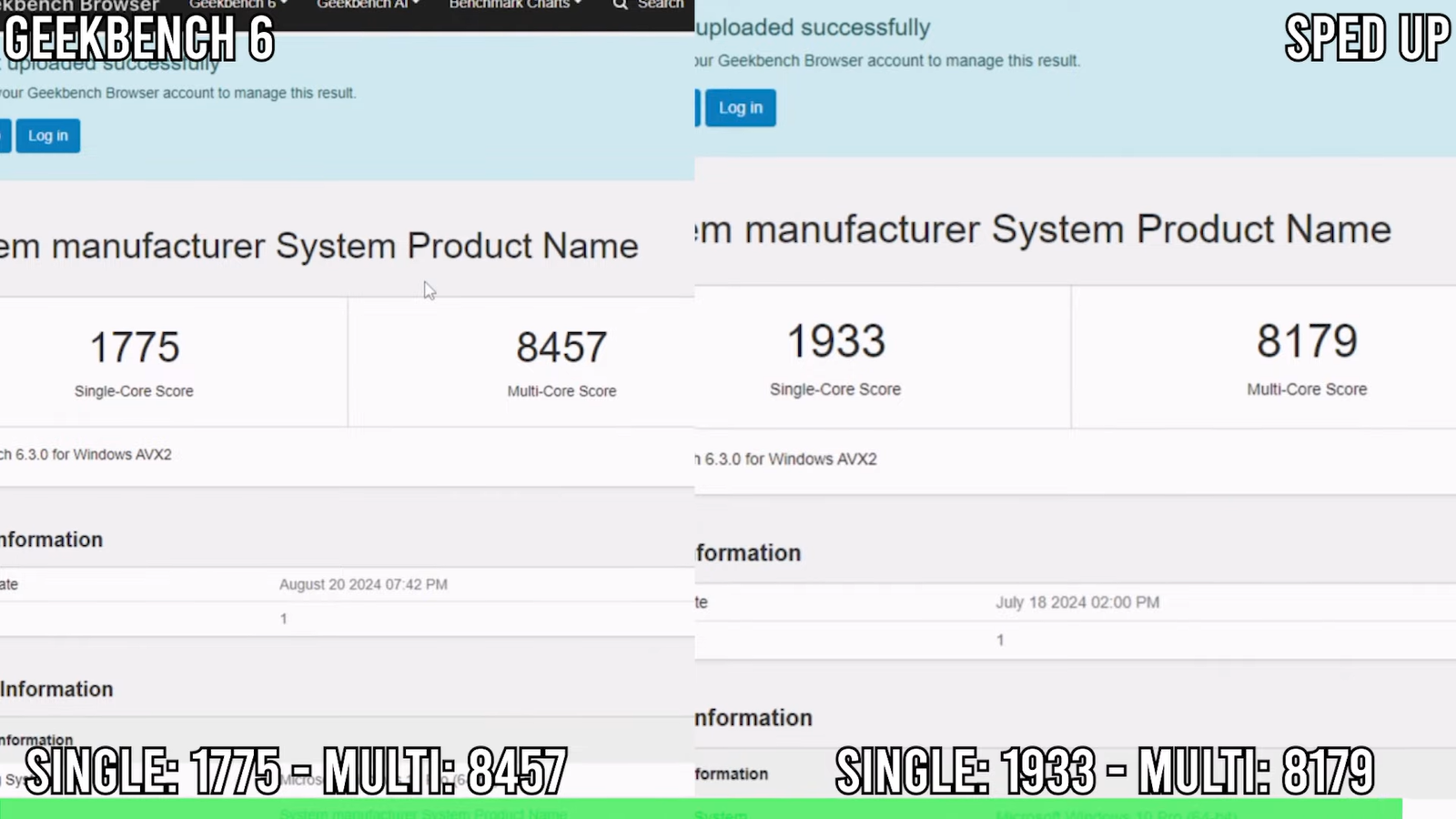Screen dimensions: 1456x819
Task: Click the account notice above the left Log in
Action: click(178, 93)
